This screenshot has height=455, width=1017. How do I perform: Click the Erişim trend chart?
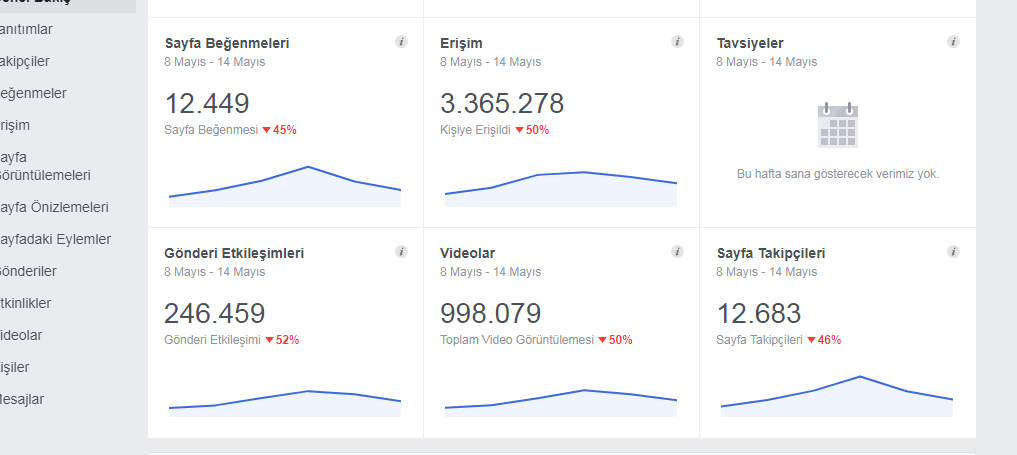tap(561, 189)
